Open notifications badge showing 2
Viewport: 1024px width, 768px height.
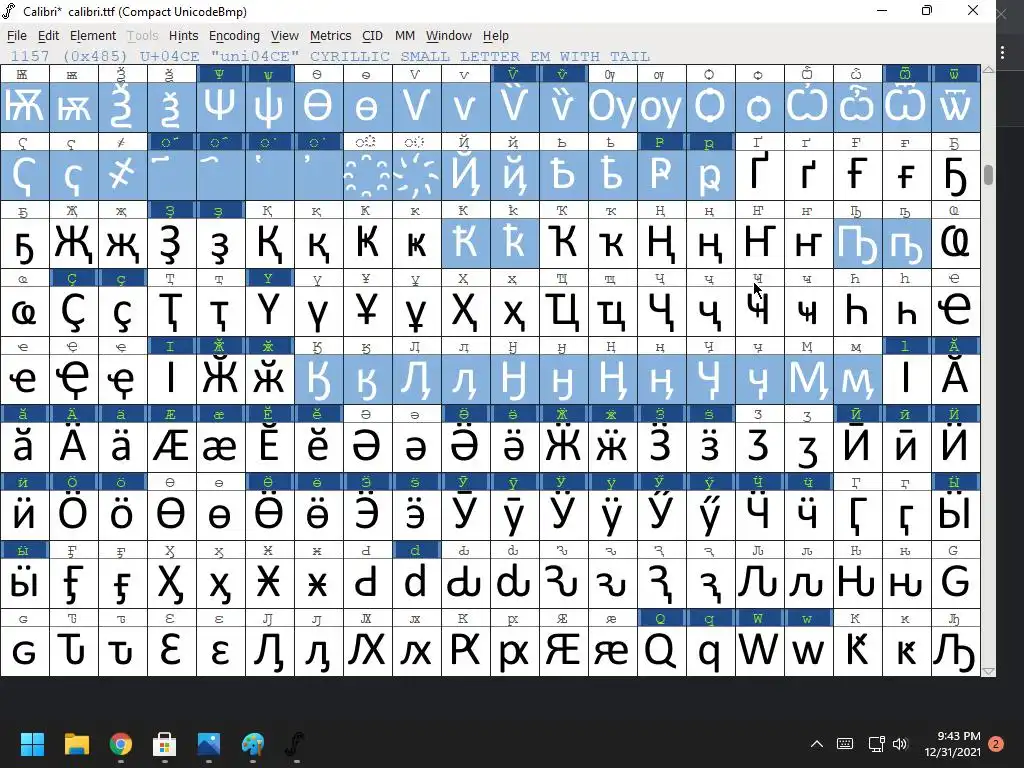(996, 744)
